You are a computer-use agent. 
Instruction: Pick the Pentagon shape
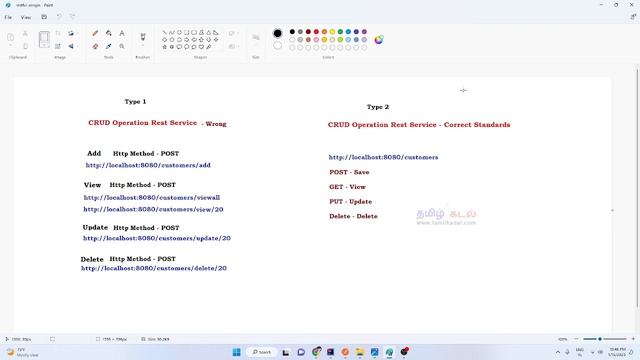172,40
